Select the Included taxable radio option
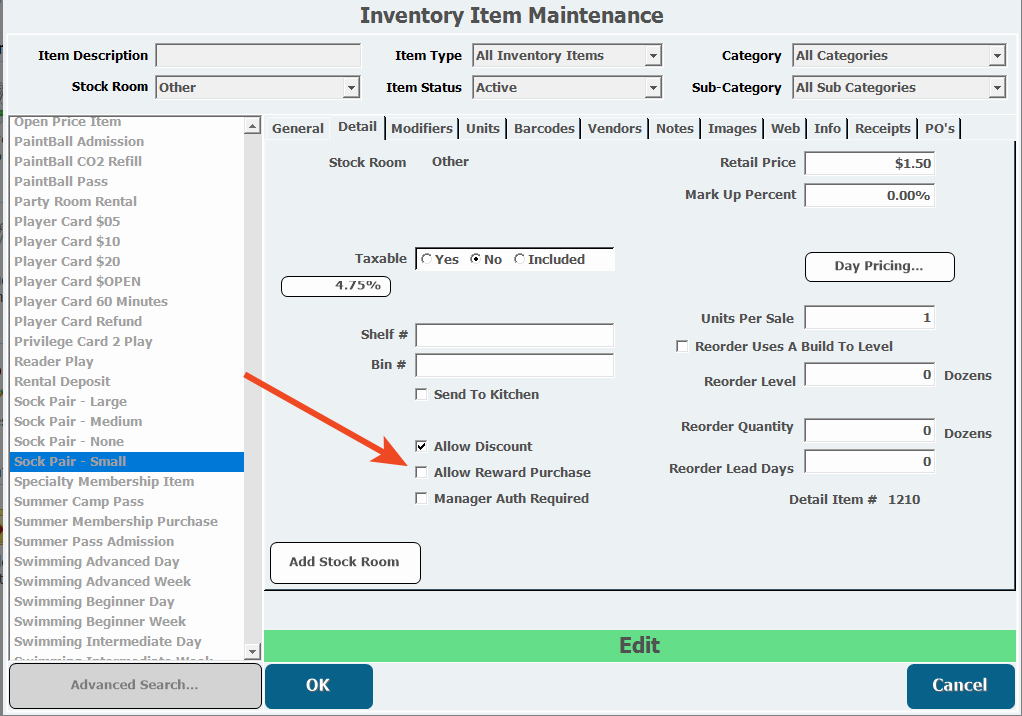 519,260
